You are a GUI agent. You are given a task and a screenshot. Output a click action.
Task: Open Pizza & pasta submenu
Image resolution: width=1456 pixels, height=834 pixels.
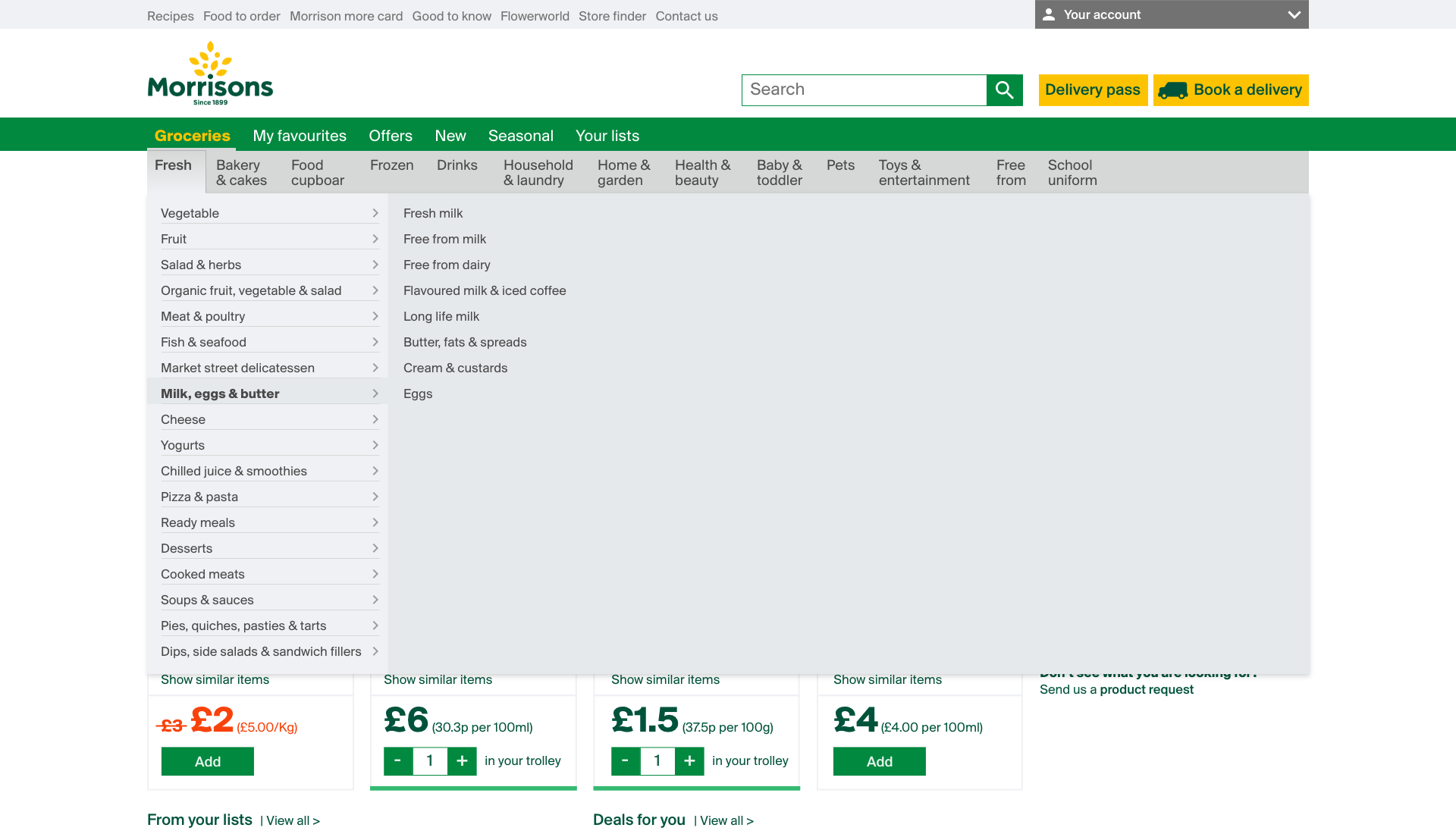click(269, 497)
